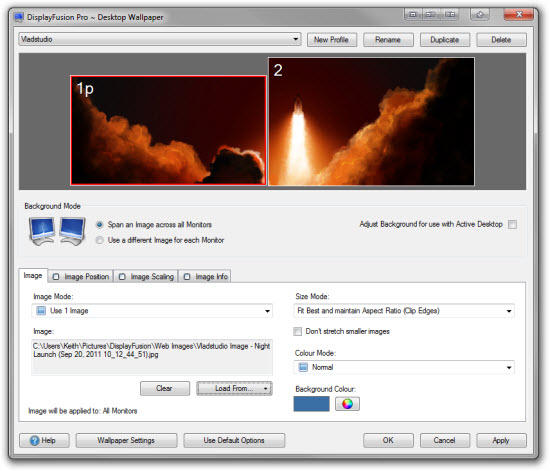Open the colour picker wheel icon
The width and height of the screenshot is (550, 471).
pos(347,404)
